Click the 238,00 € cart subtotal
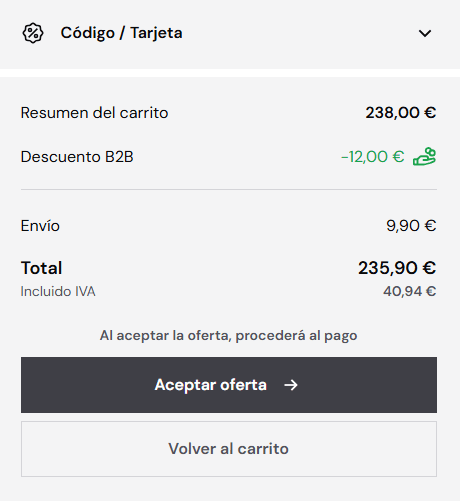The image size is (460, 502). coord(401,113)
